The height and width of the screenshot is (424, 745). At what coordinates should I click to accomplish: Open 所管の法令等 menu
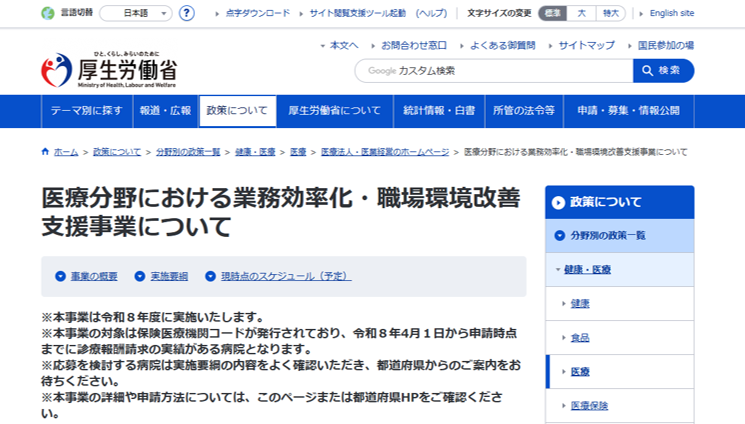tap(524, 111)
